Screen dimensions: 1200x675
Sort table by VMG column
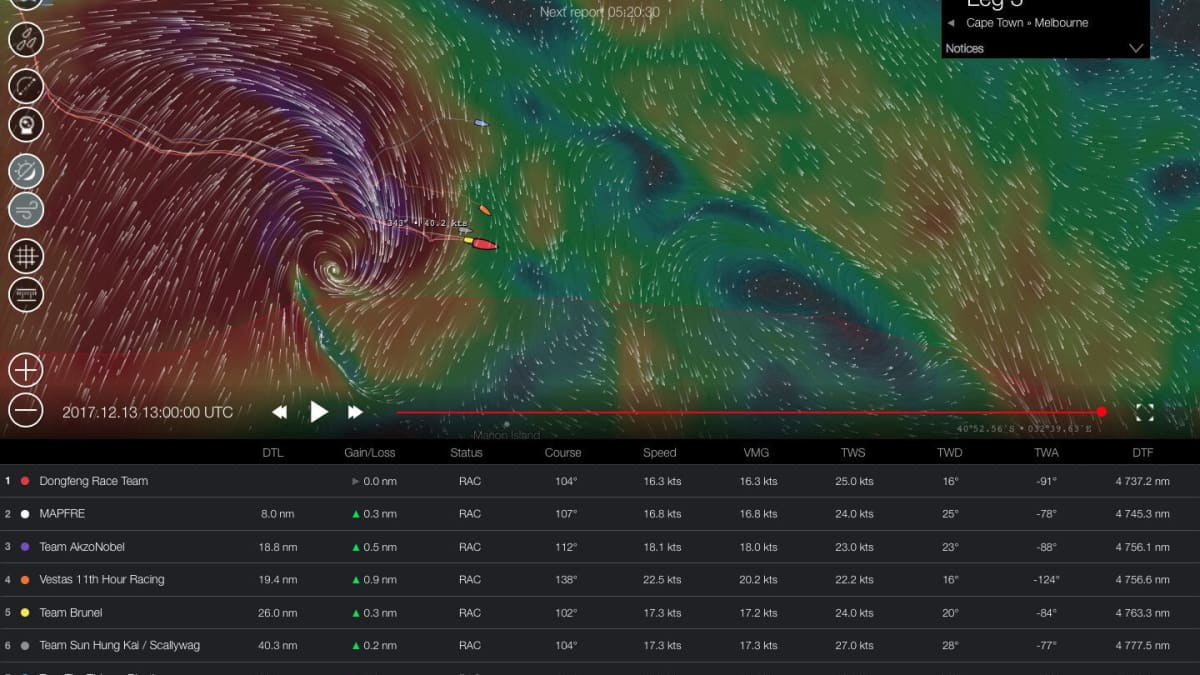(757, 453)
